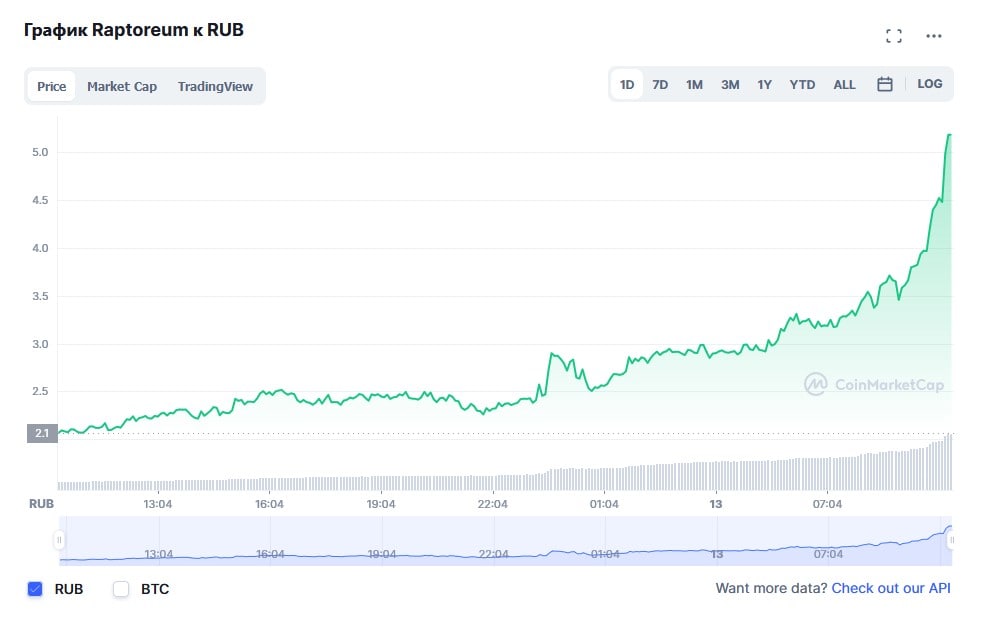986x625 pixels.
Task: Click the 2.1 opening price label
Action: 42,433
